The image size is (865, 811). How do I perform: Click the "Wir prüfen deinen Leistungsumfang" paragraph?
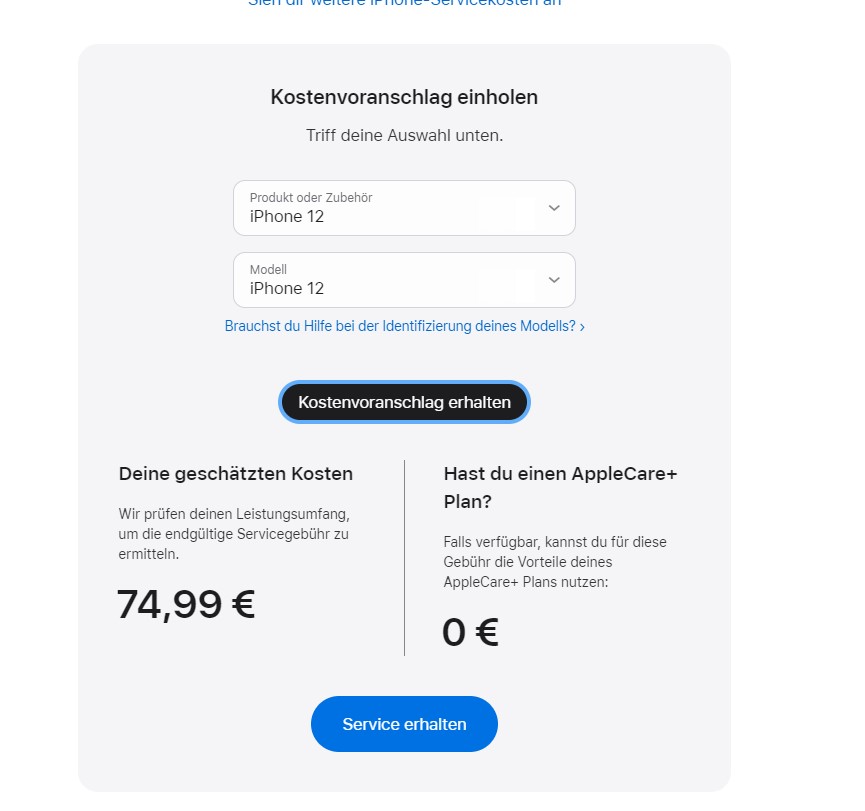point(234,533)
